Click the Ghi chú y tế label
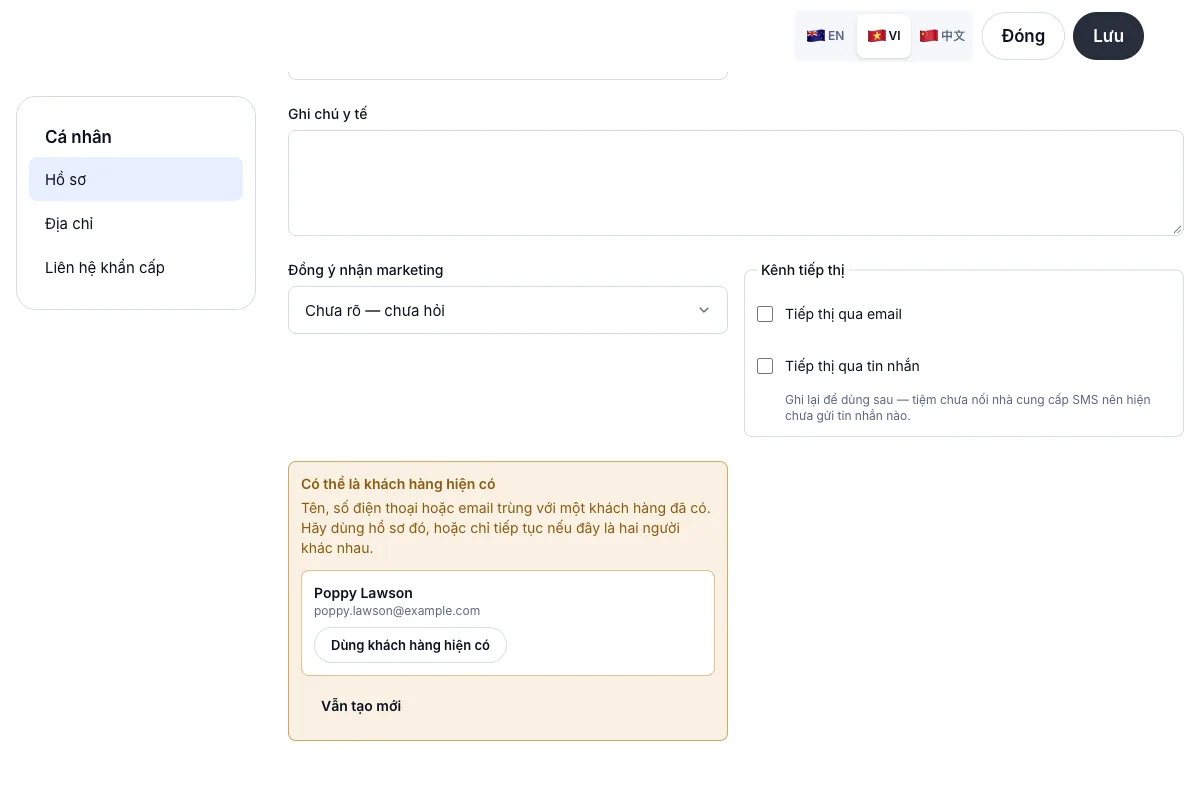Viewport: 1200px width, 805px height. (328, 114)
